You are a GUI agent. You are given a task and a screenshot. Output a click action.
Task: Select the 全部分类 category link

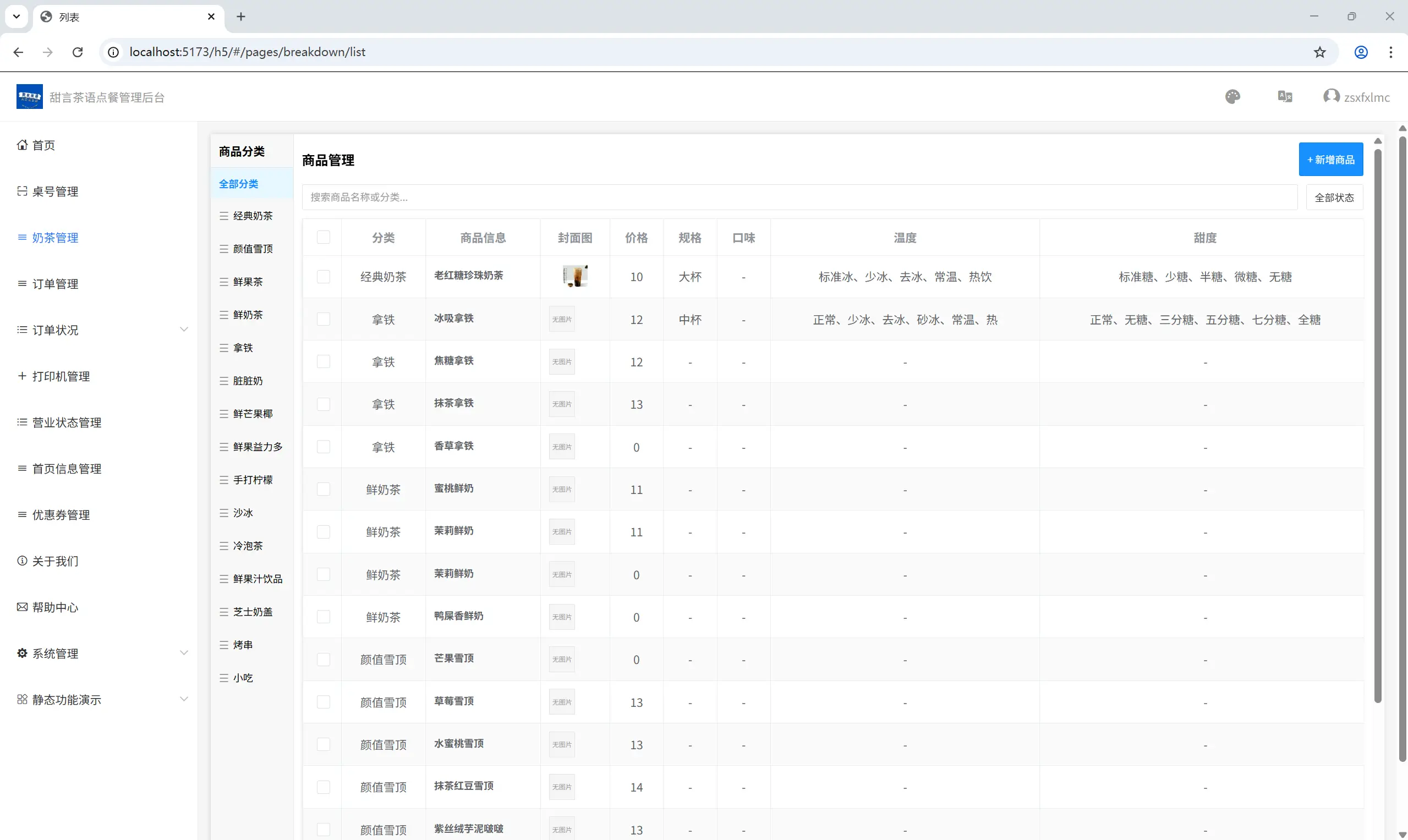[x=238, y=184]
